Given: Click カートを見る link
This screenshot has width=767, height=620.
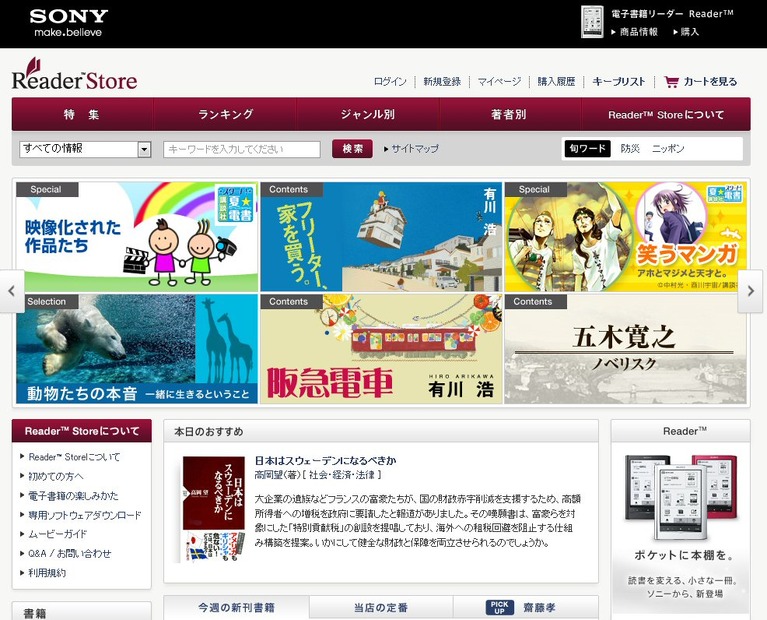Looking at the screenshot, I should coord(710,82).
